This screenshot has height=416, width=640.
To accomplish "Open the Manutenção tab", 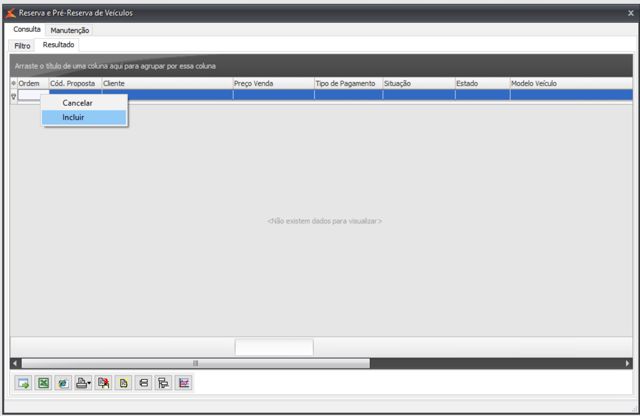I will click(x=69, y=30).
